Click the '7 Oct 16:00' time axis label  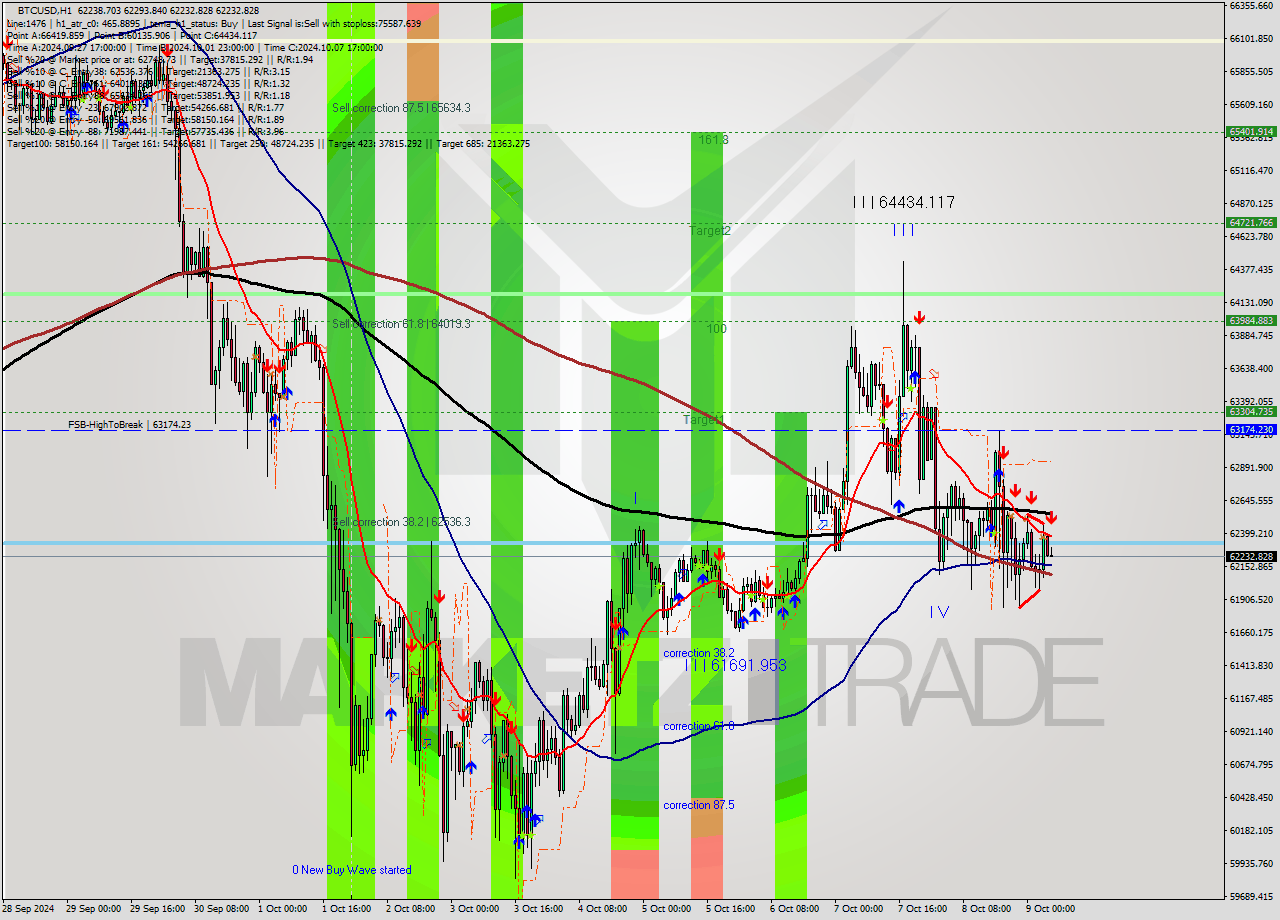tap(923, 909)
